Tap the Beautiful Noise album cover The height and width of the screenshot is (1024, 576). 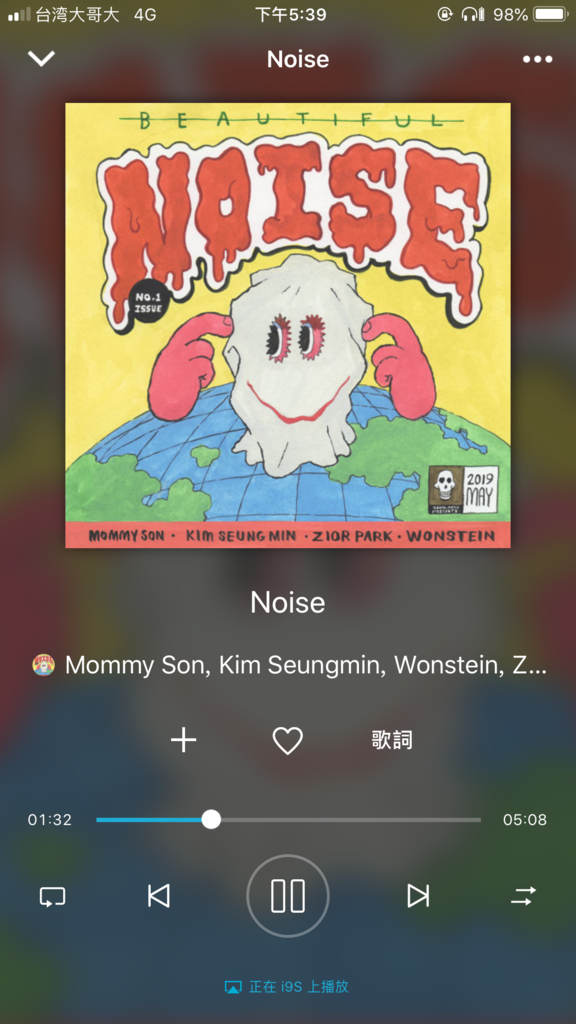pos(288,325)
